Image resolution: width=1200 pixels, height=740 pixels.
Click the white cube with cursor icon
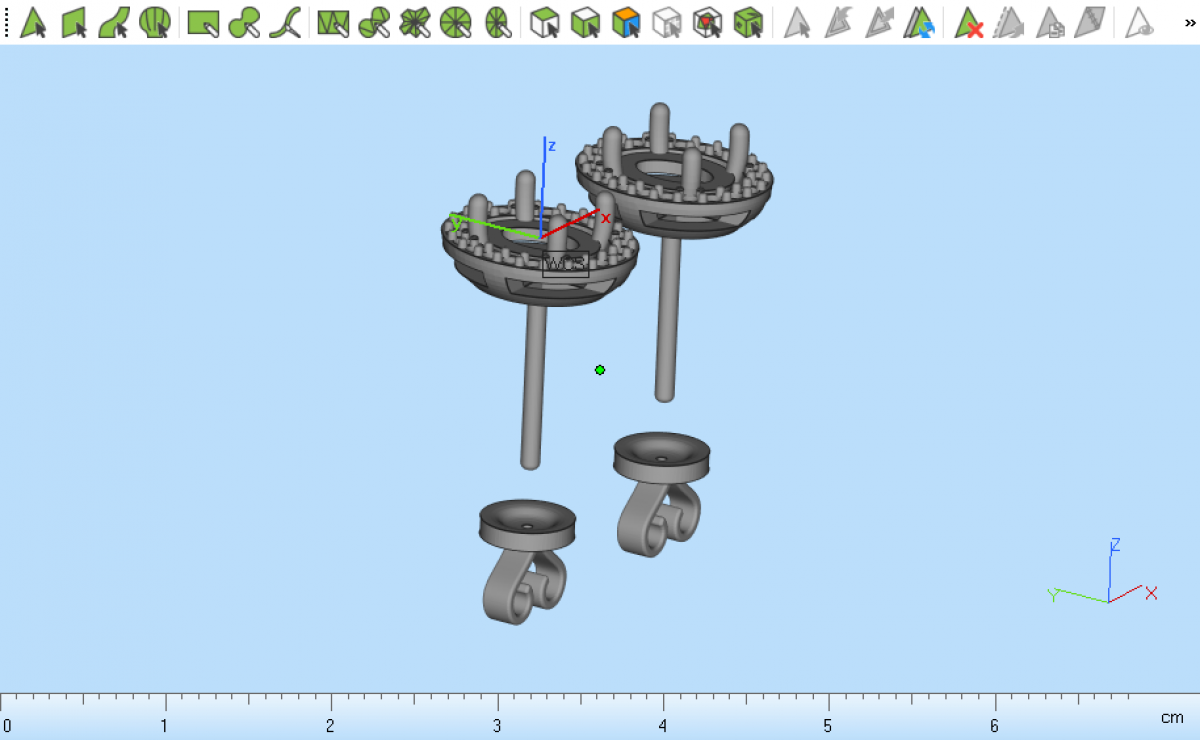point(545,22)
